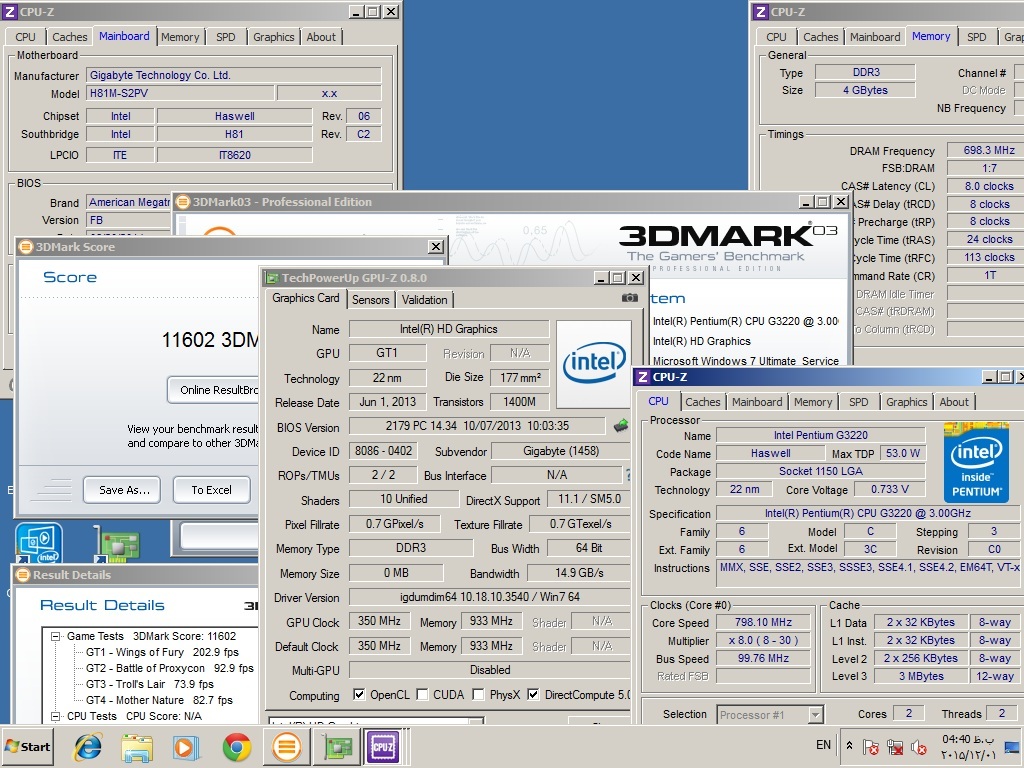Click the Mainboard CPU-Z window title icon
The height and width of the screenshot is (768, 1024).
click(x=10, y=12)
